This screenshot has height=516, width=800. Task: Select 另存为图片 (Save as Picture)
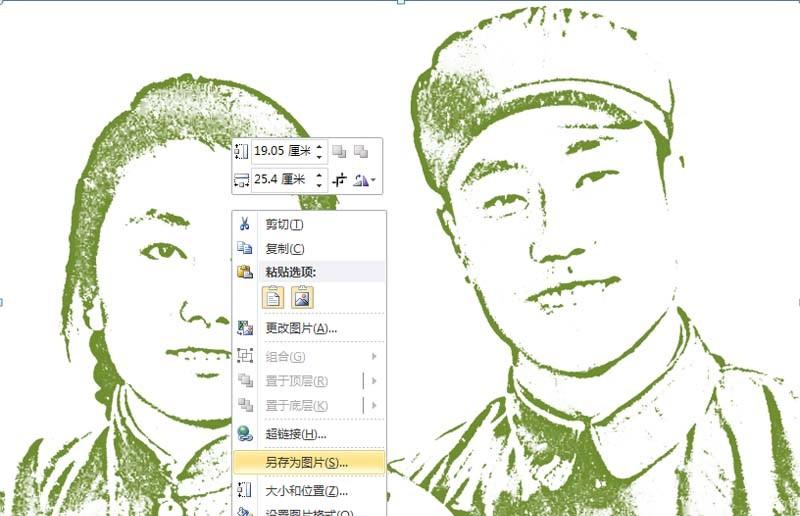click(309, 462)
